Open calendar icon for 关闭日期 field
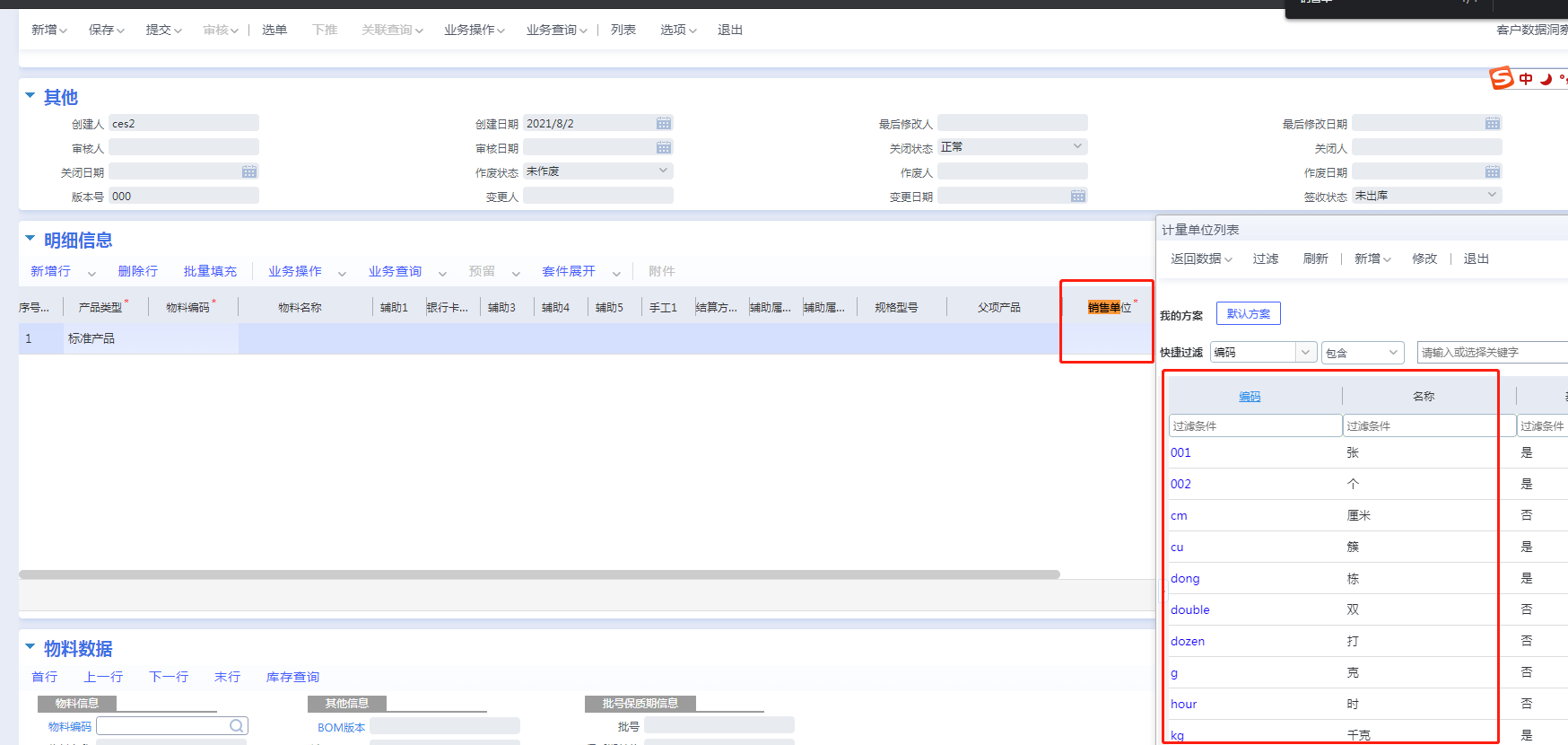Screen dimensions: 1568x745 pyautogui.click(x=249, y=171)
